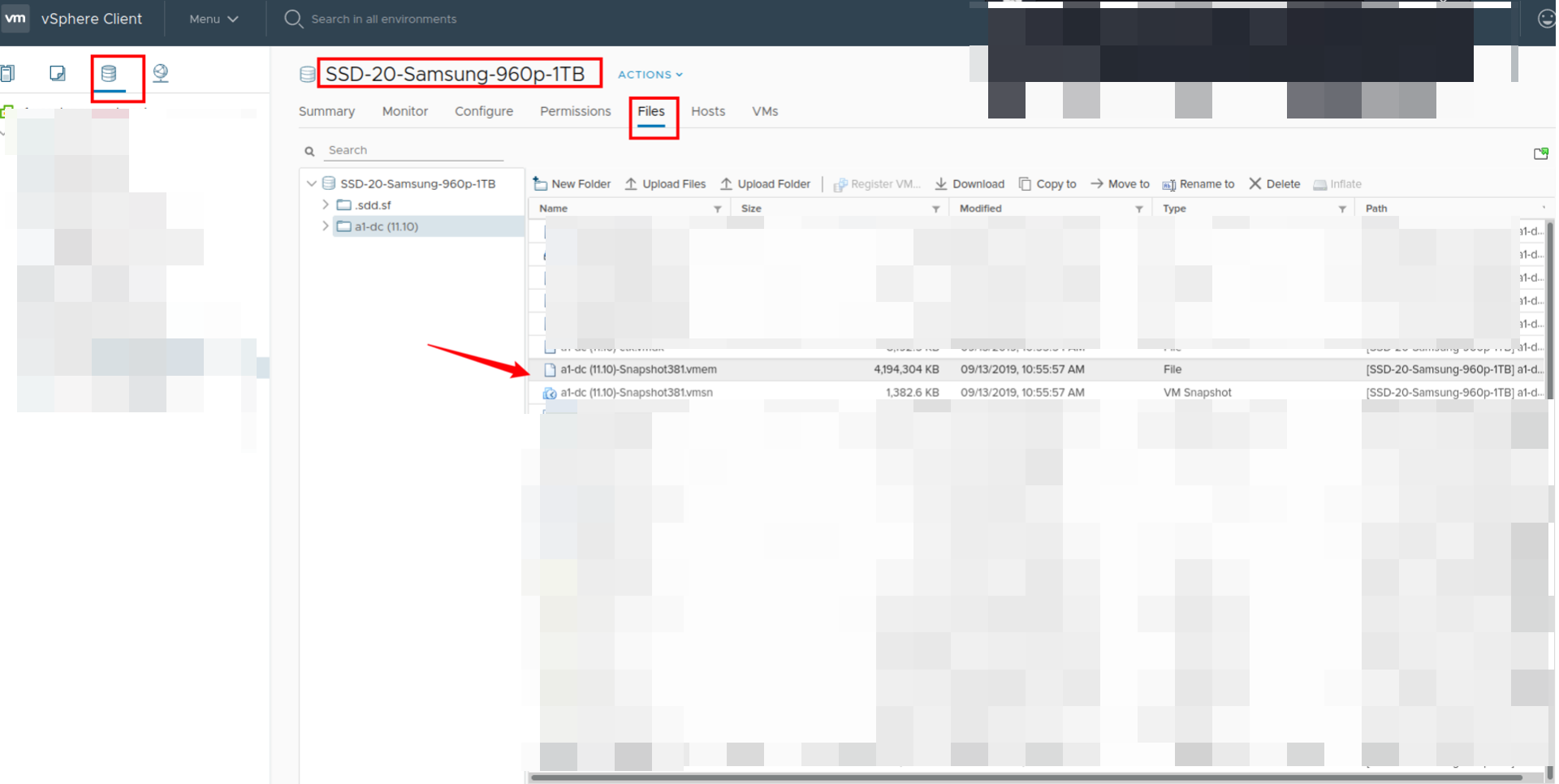
Task: Click the feedback smiley icon
Action: 1547,19
